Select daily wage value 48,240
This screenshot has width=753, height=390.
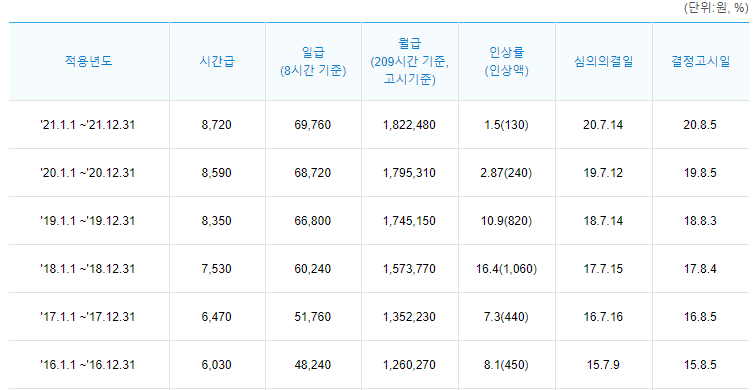313,365
